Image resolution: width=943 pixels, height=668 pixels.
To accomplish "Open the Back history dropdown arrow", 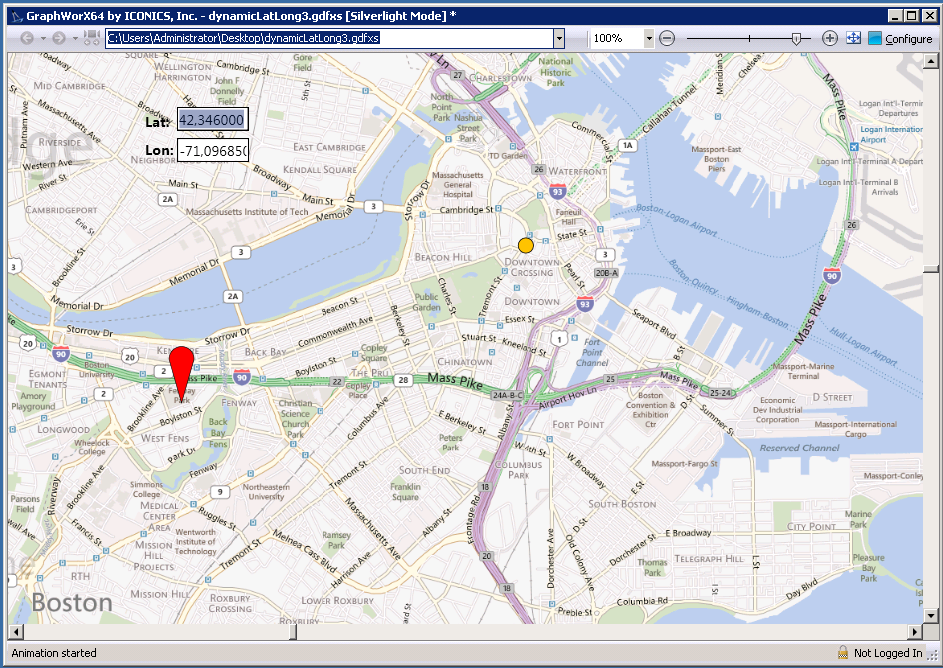I will coord(43,38).
